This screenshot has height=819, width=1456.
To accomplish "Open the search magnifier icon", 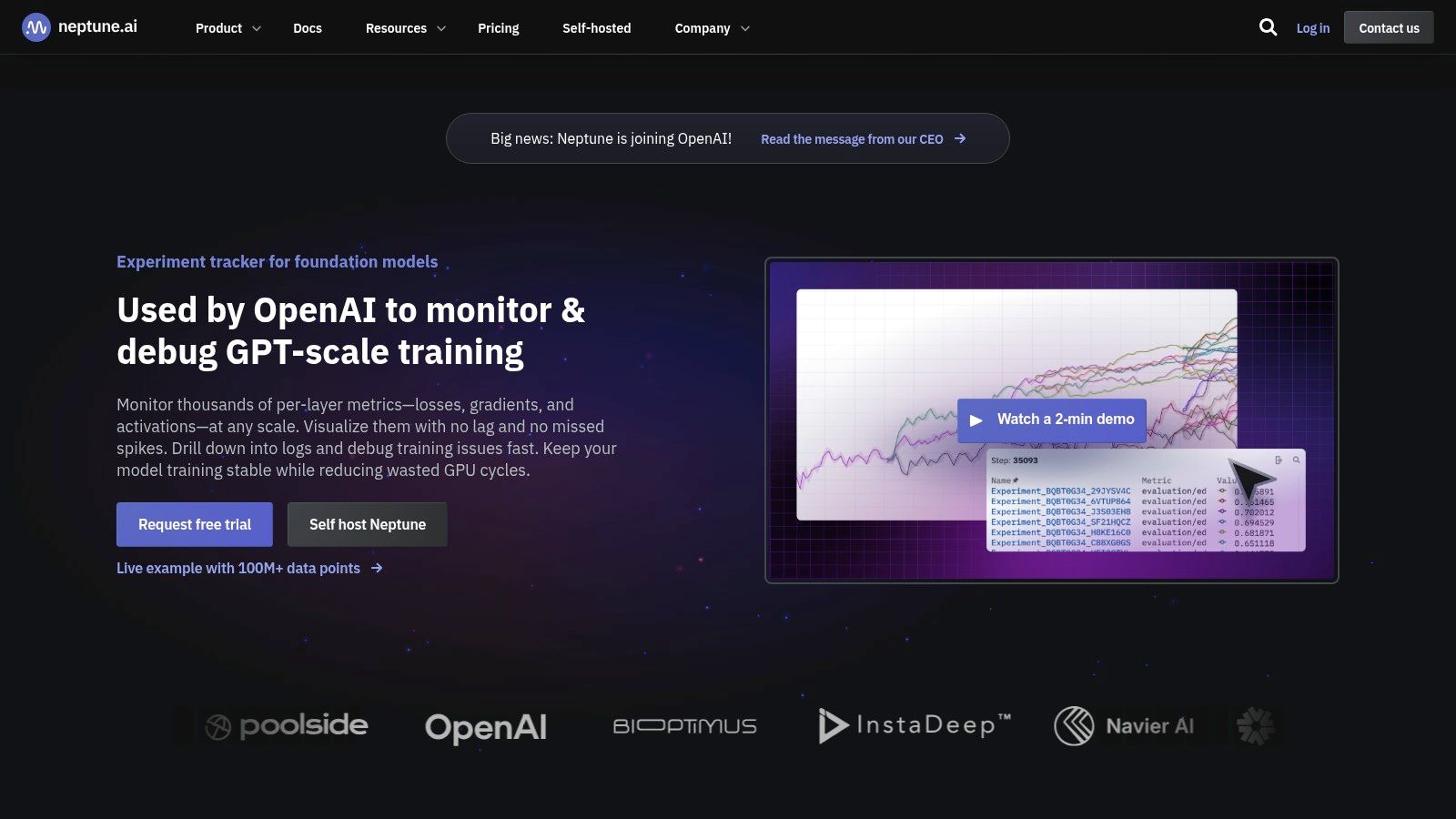I will (1268, 27).
